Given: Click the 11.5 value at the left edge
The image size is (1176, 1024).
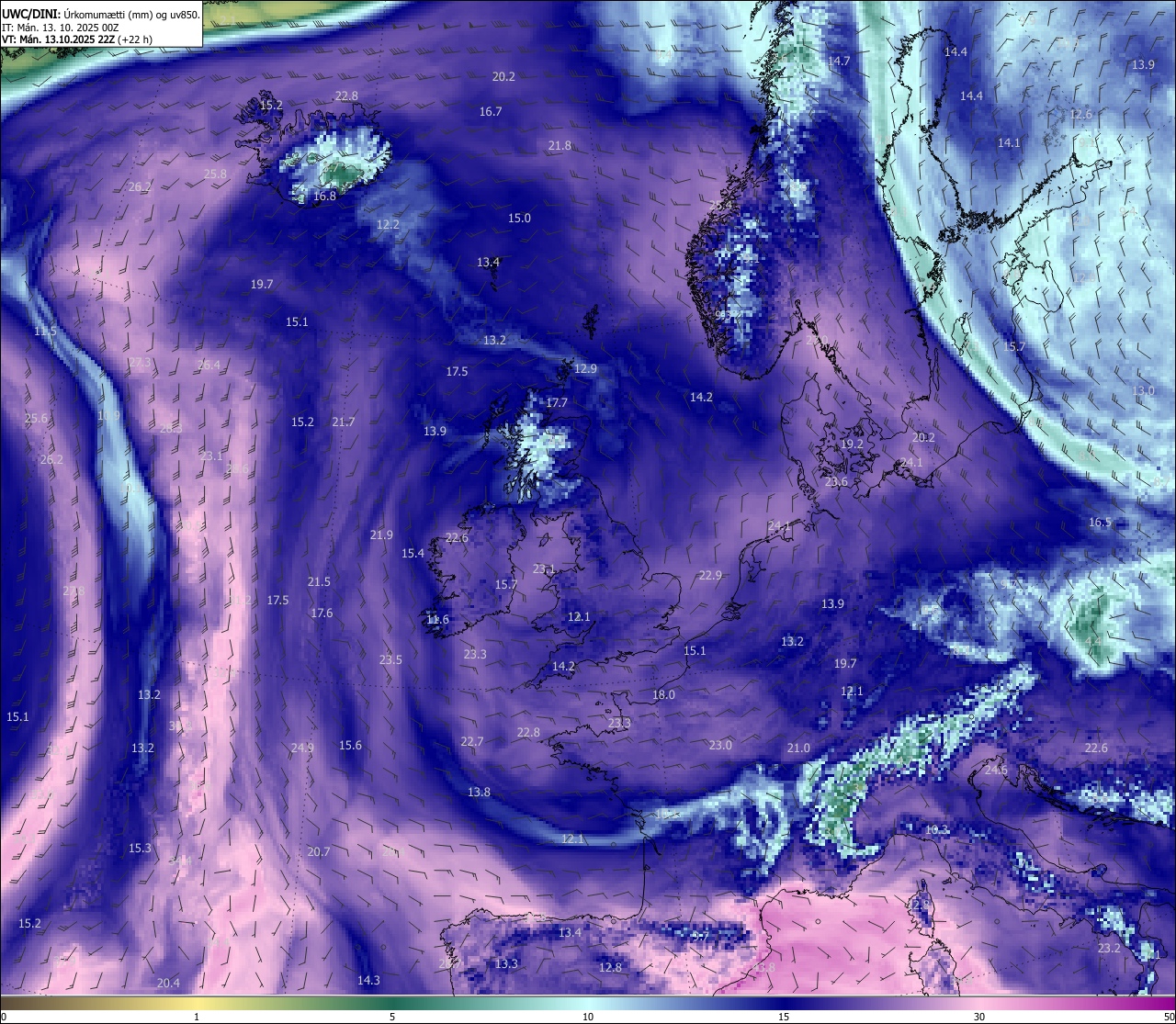Looking at the screenshot, I should (x=45, y=331).
